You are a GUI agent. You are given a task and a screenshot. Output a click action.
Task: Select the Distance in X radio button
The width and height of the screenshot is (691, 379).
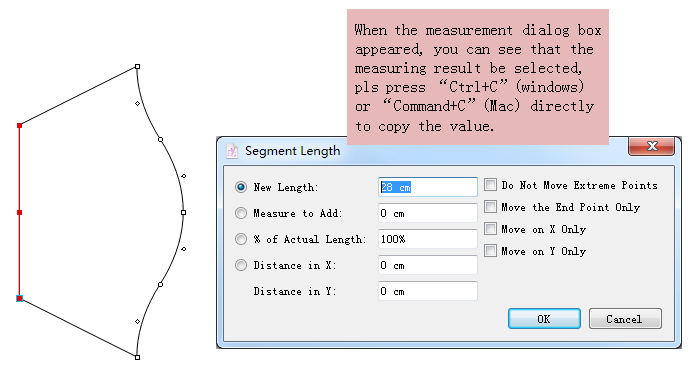pyautogui.click(x=241, y=265)
